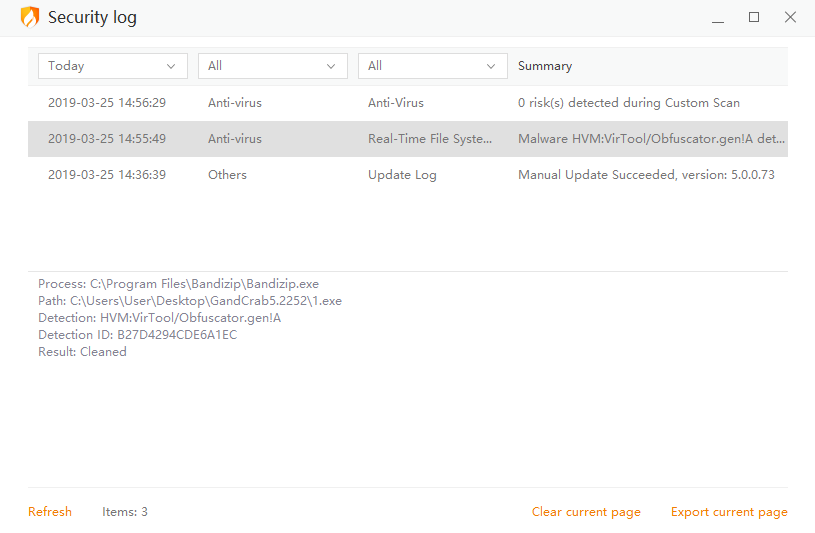The image size is (815, 533).
Task: Close the Security log window
Action: [790, 18]
